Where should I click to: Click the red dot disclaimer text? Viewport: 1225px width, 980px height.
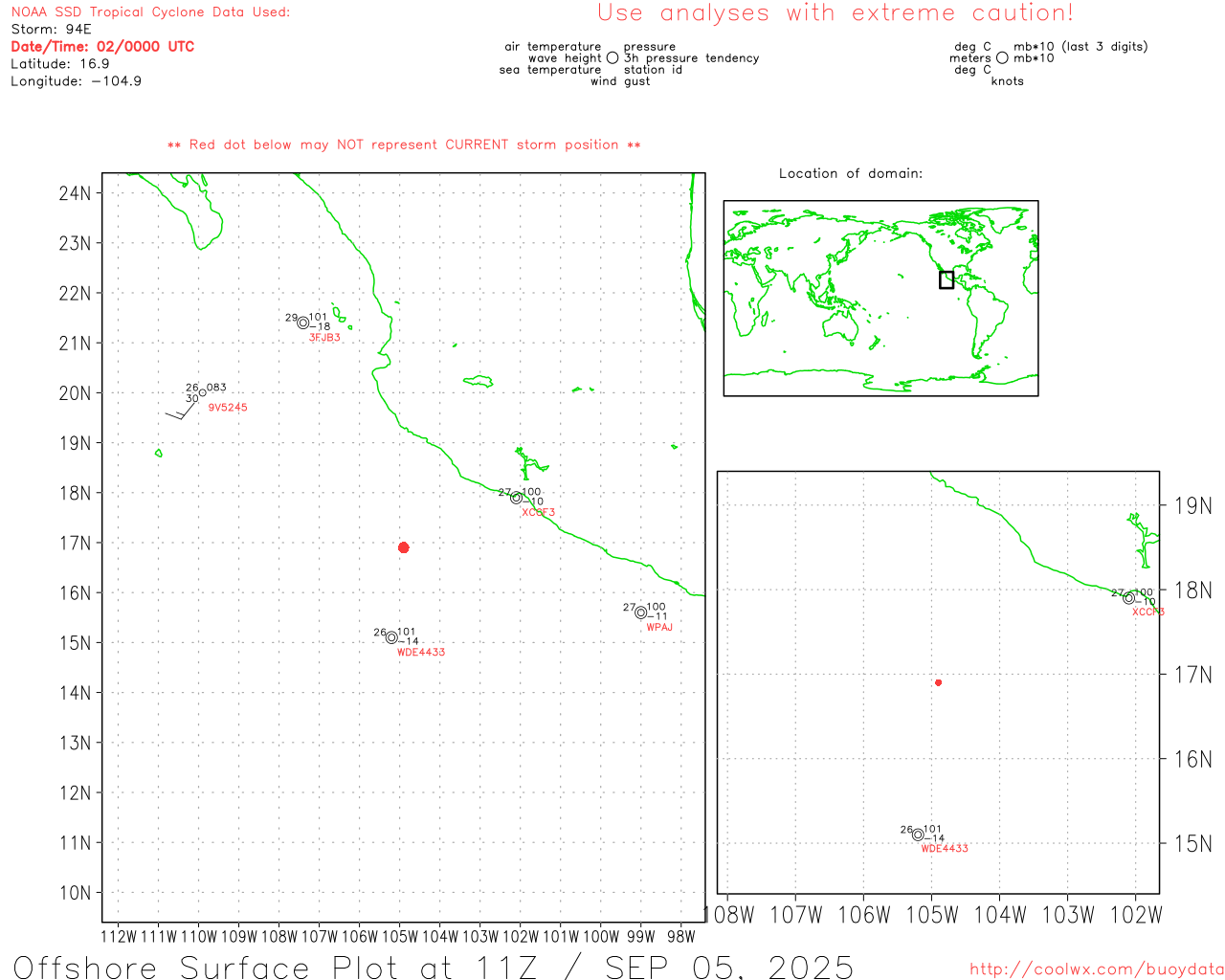pyautogui.click(x=404, y=145)
